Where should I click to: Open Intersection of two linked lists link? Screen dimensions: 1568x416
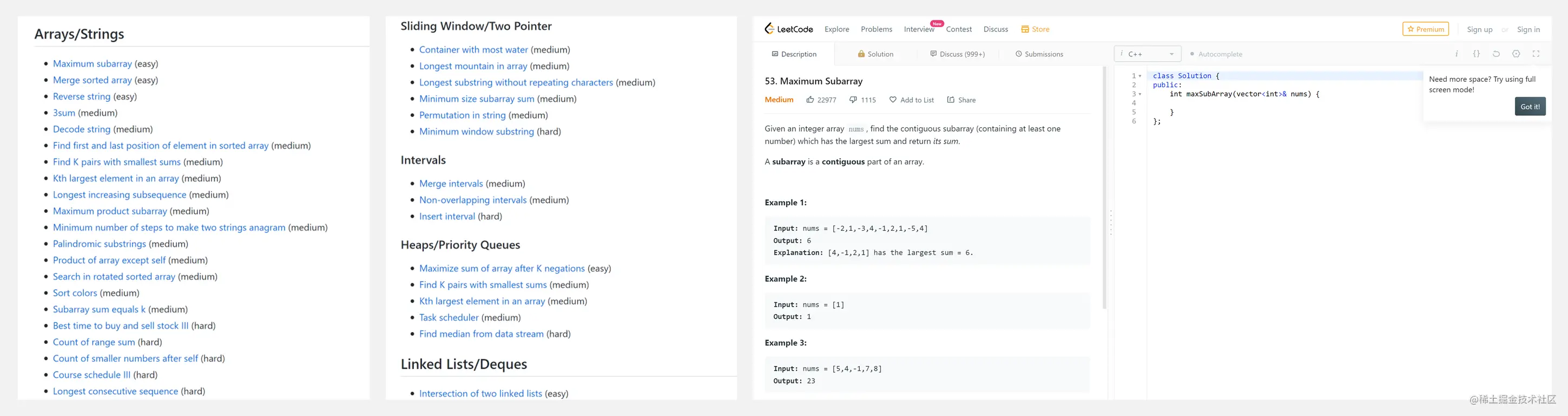pos(480,393)
